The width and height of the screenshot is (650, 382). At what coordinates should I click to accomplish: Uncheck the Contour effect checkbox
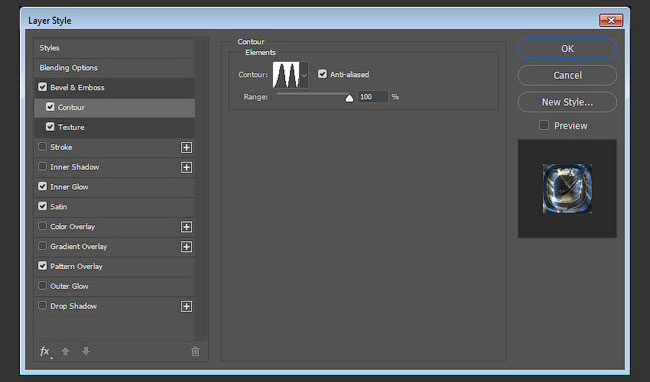[x=50, y=107]
